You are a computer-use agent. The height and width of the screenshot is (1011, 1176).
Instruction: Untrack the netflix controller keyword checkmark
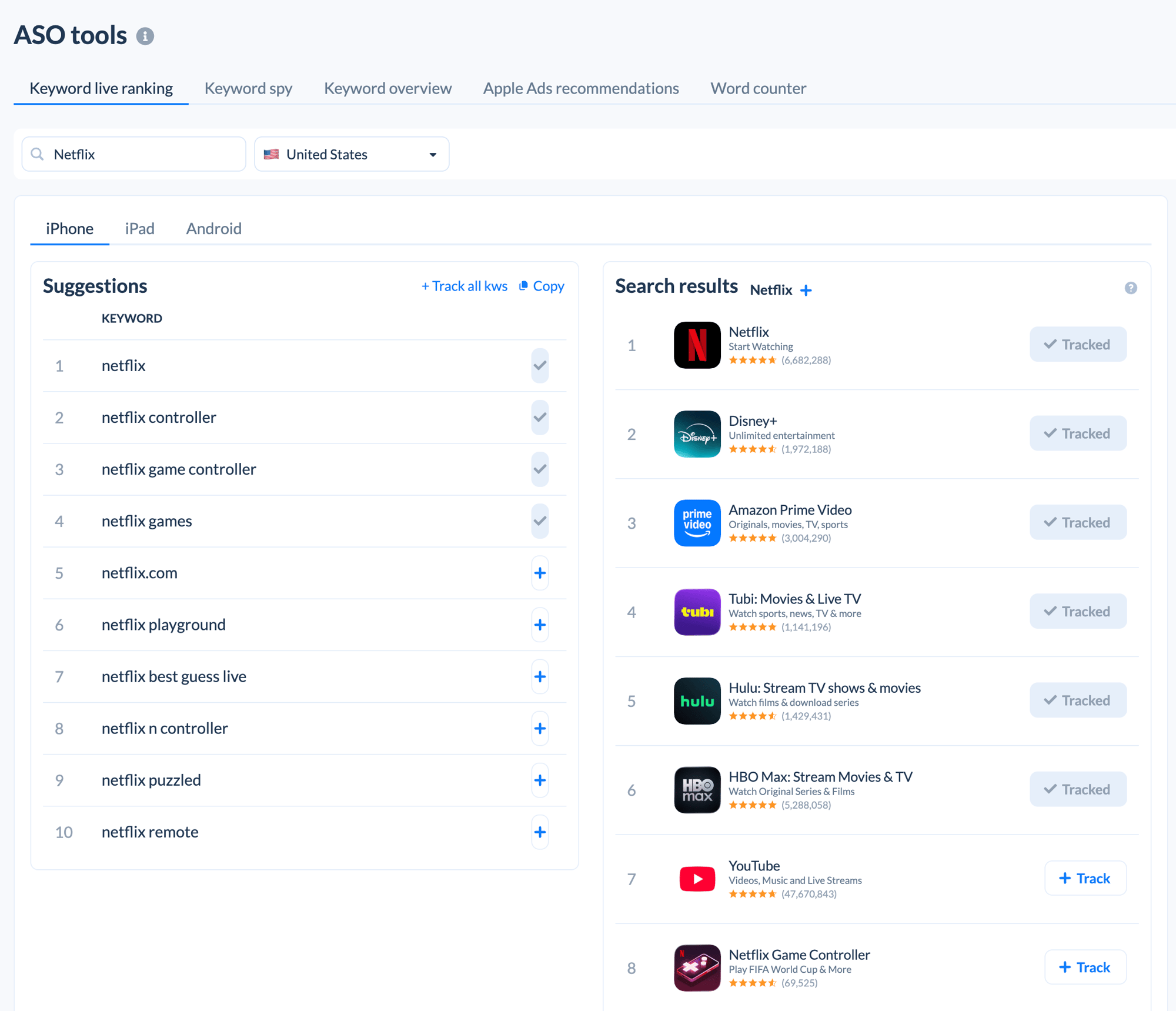(540, 418)
